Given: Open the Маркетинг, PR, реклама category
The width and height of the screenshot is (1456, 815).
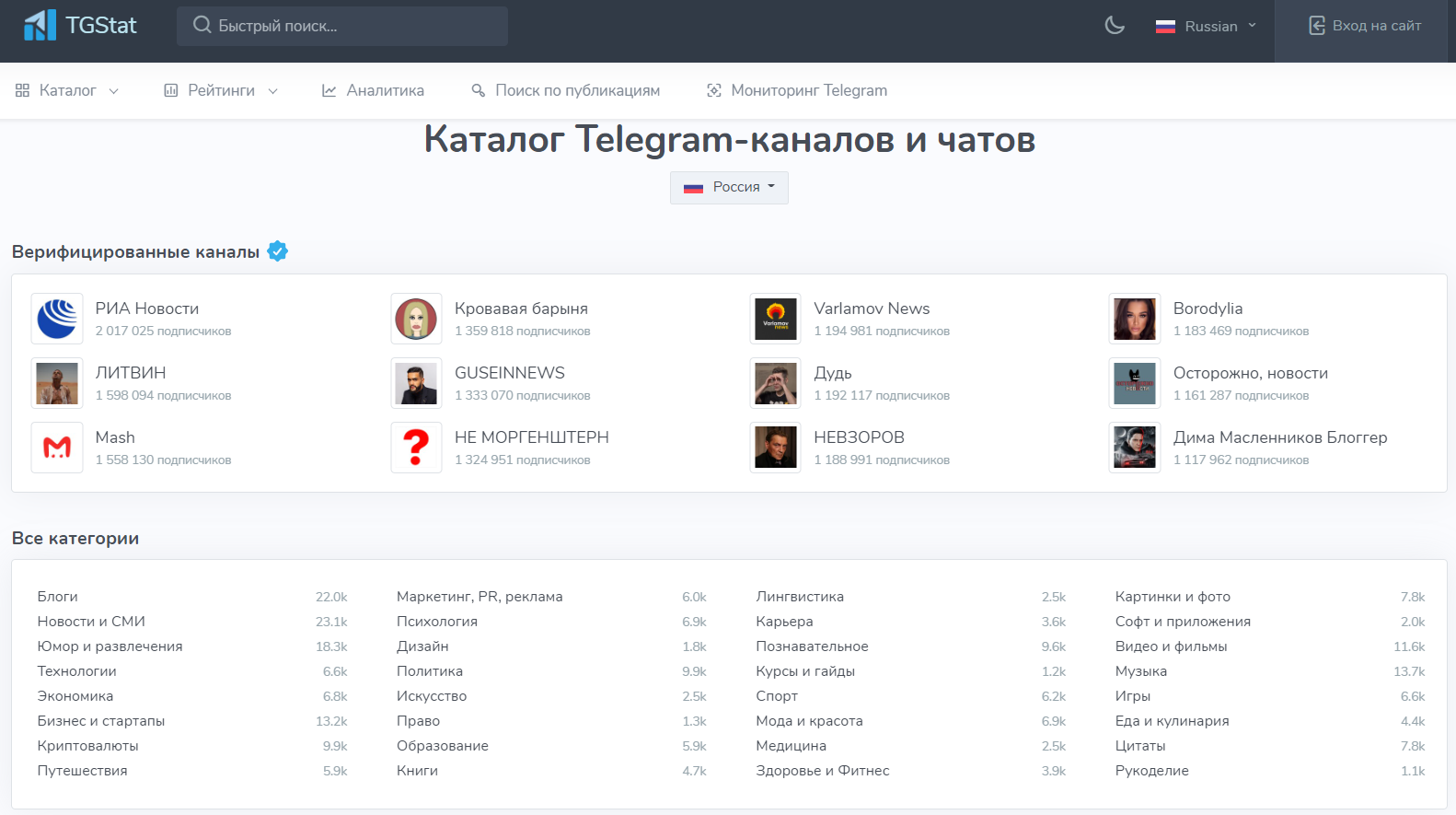Looking at the screenshot, I should 480,597.
